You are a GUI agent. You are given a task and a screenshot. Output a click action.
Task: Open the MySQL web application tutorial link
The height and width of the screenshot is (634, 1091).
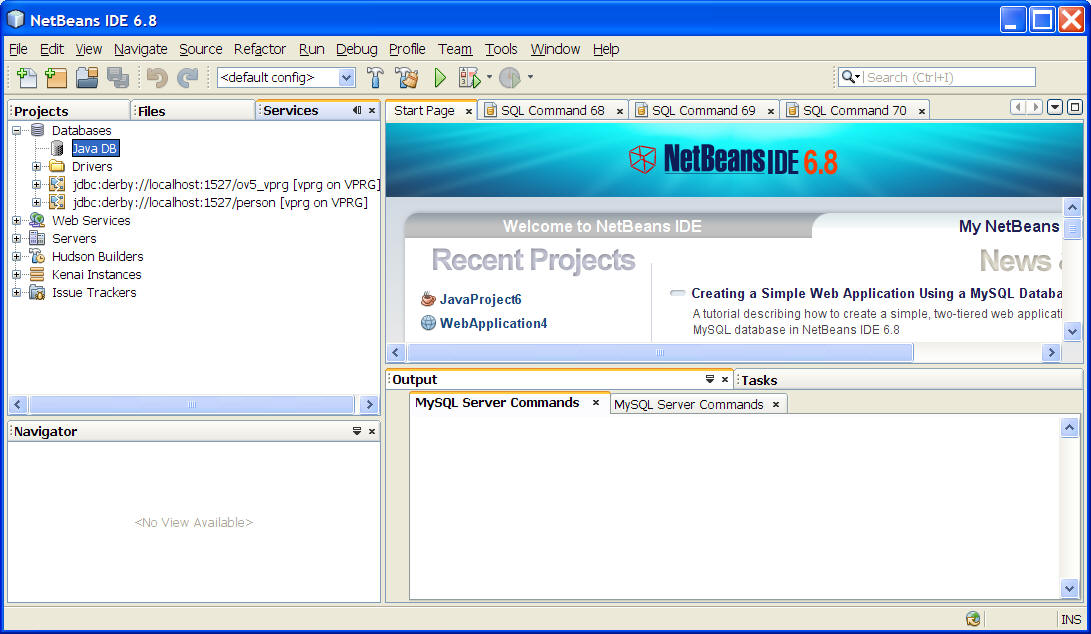pos(877,294)
